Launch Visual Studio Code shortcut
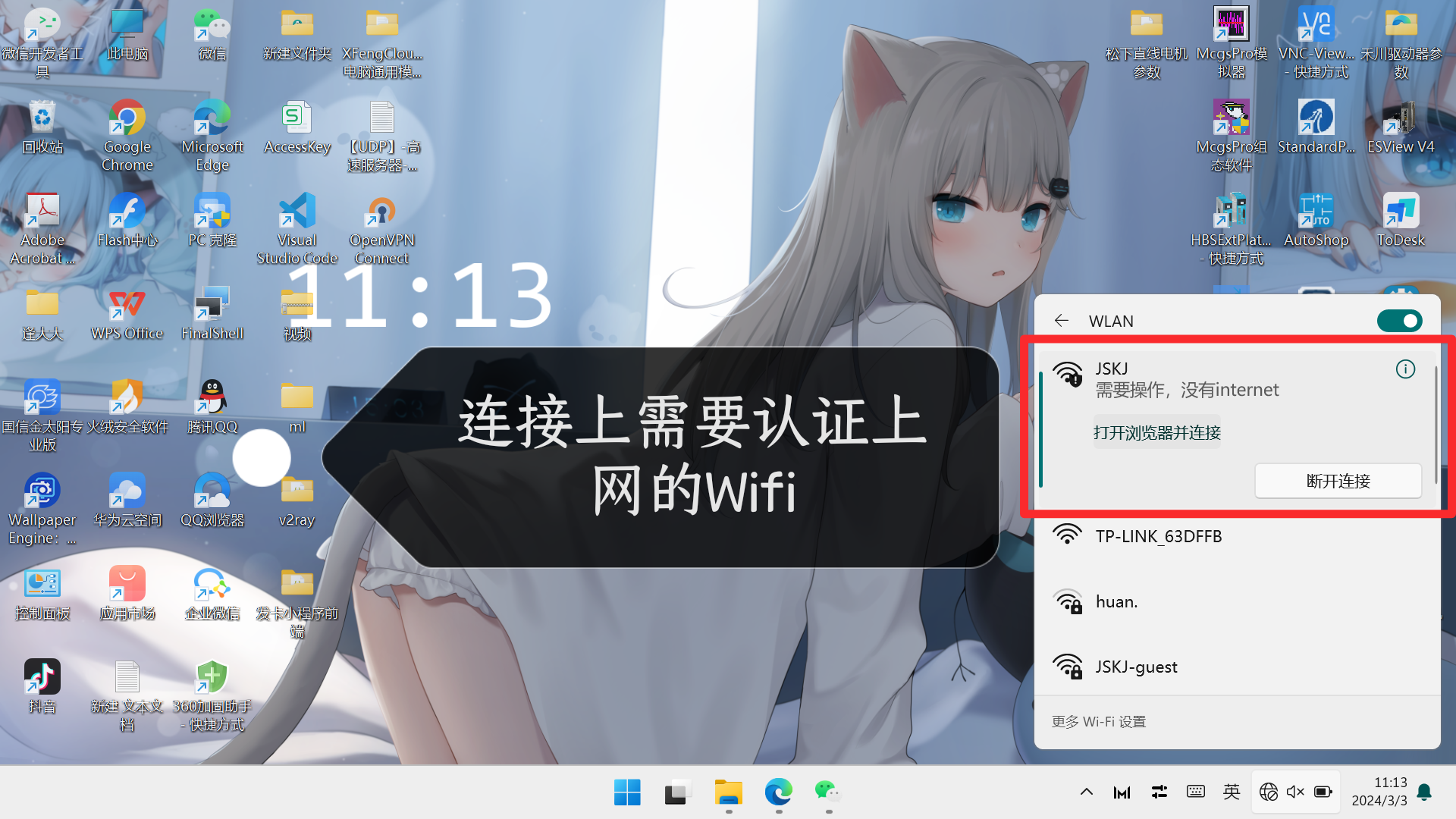The image size is (1456, 819). (297, 229)
